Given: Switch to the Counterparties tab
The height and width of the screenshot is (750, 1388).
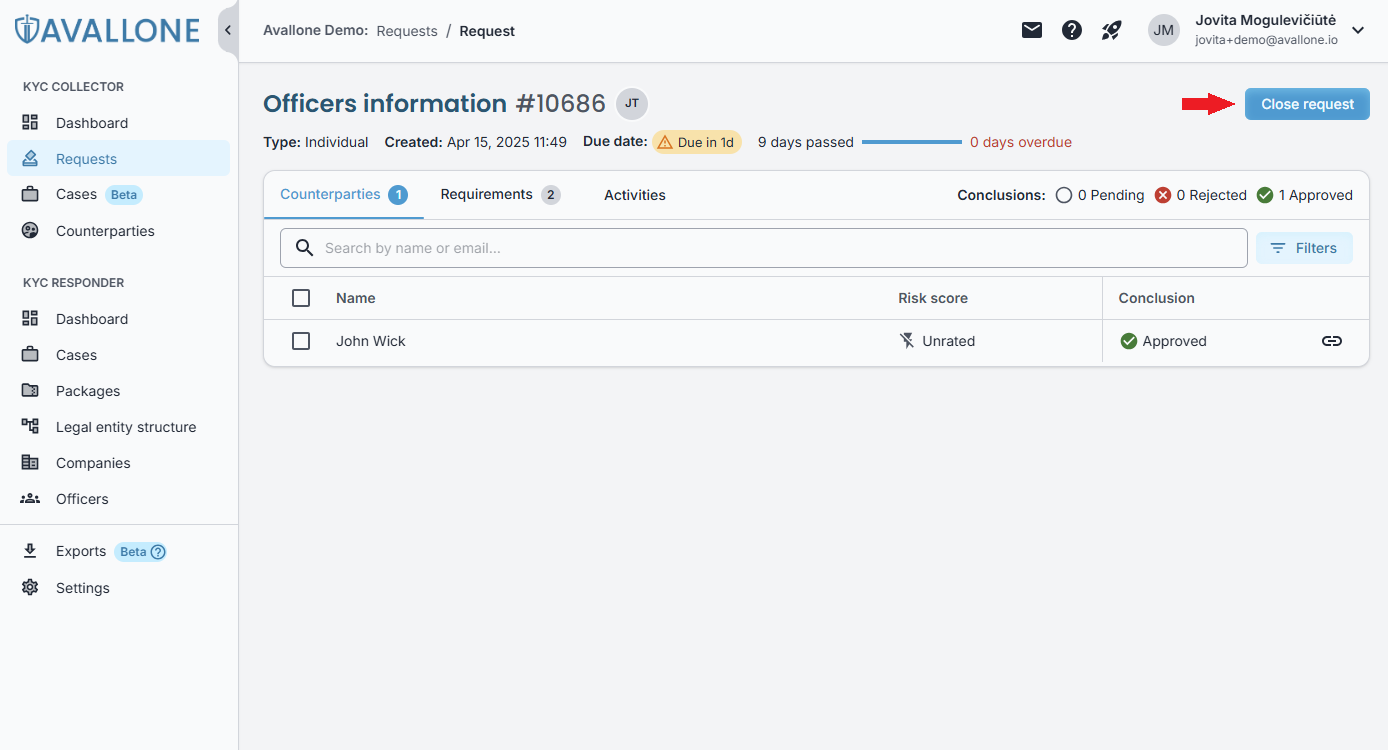Looking at the screenshot, I should tap(344, 195).
